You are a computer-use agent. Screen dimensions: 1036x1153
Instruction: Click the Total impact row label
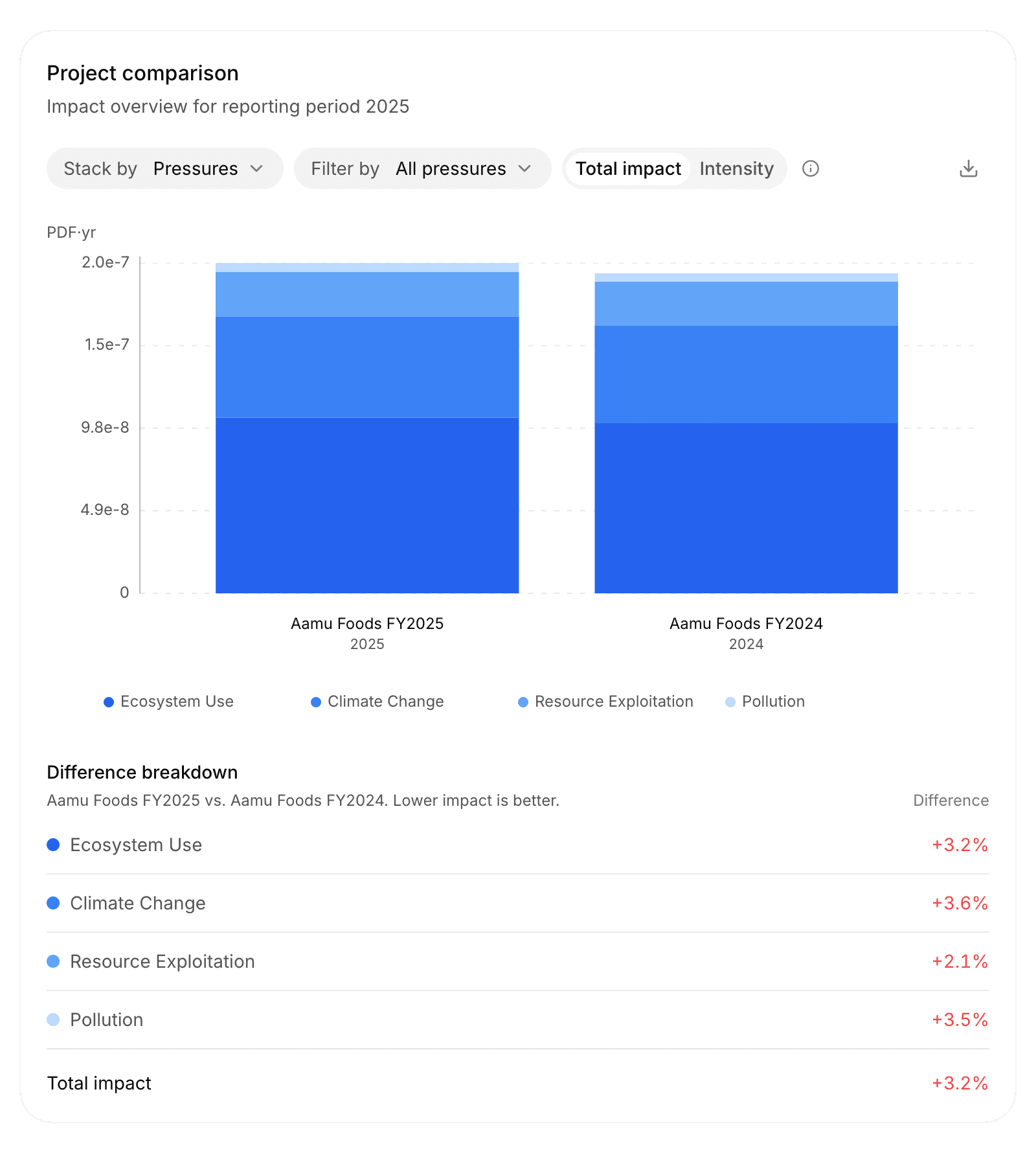click(99, 1083)
